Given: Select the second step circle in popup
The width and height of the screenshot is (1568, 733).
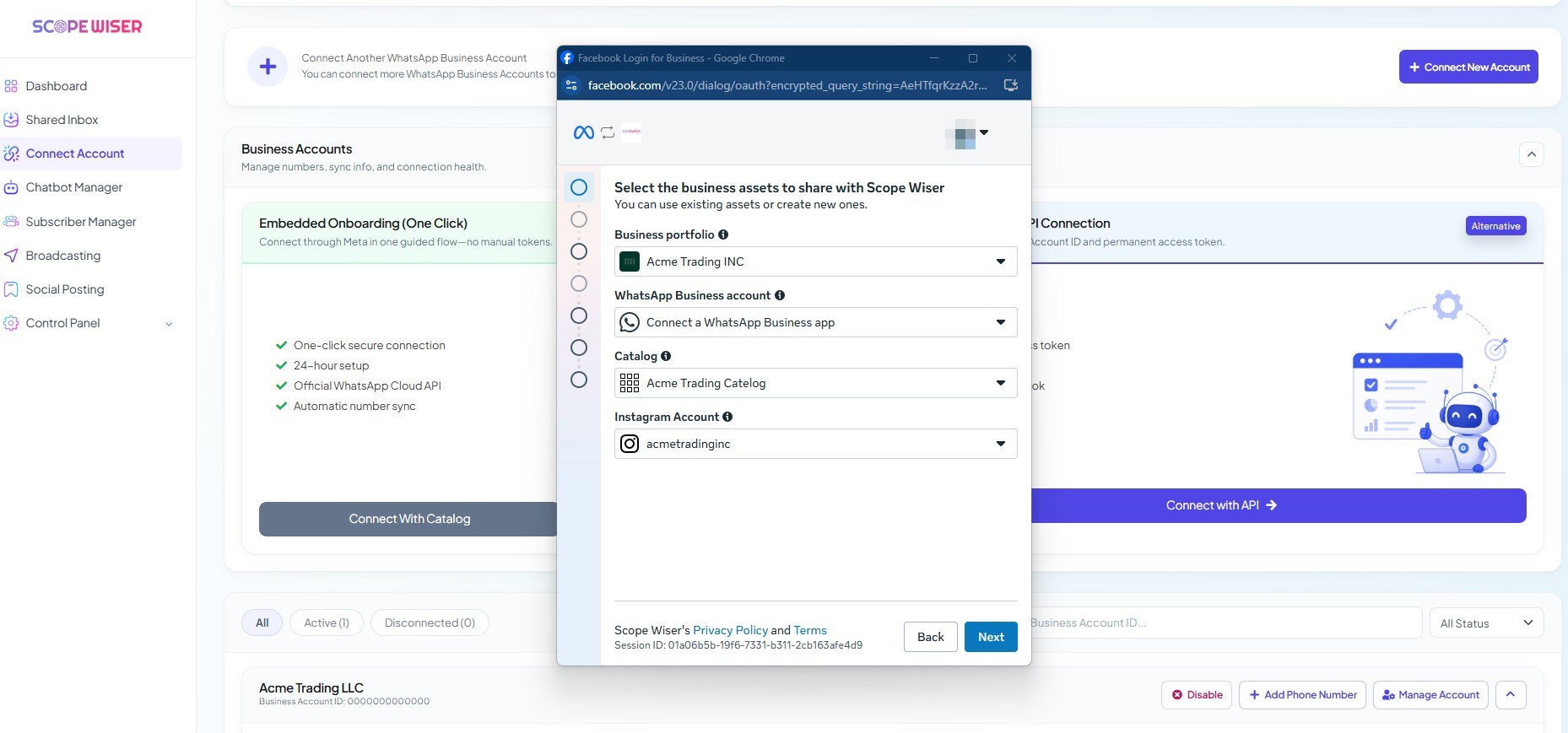Looking at the screenshot, I should 579,219.
